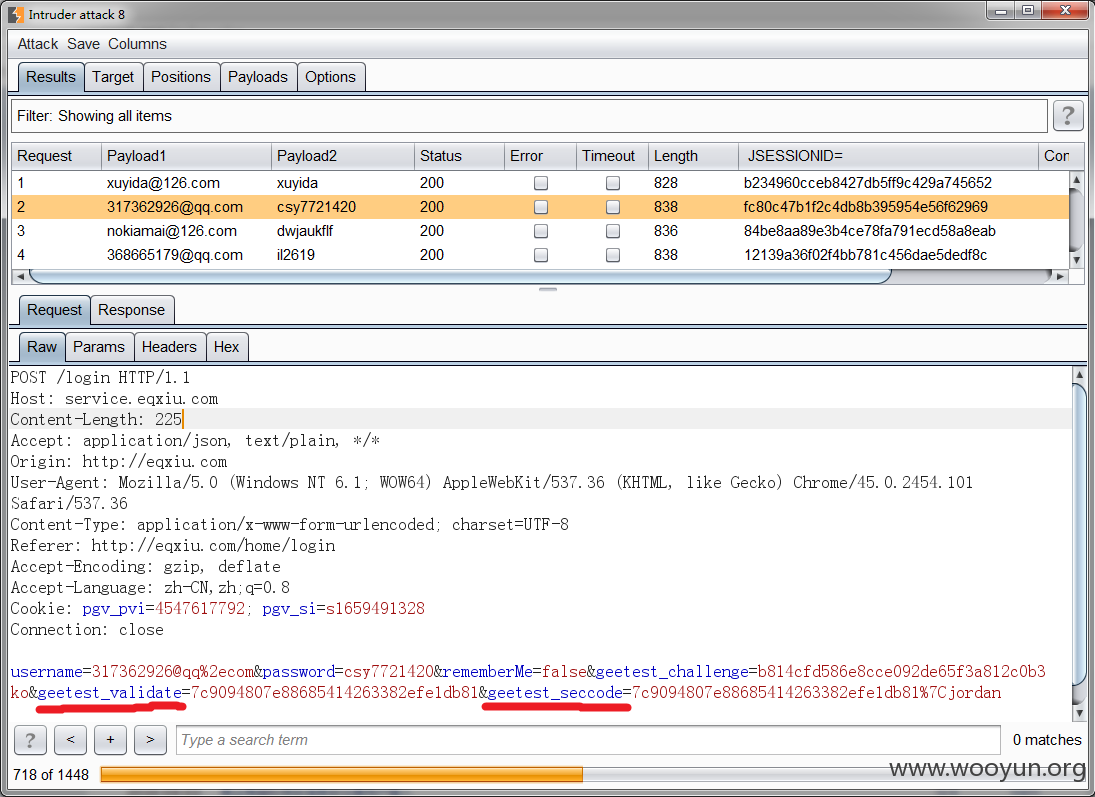
Task: Switch to the Payloads tab
Action: point(258,77)
